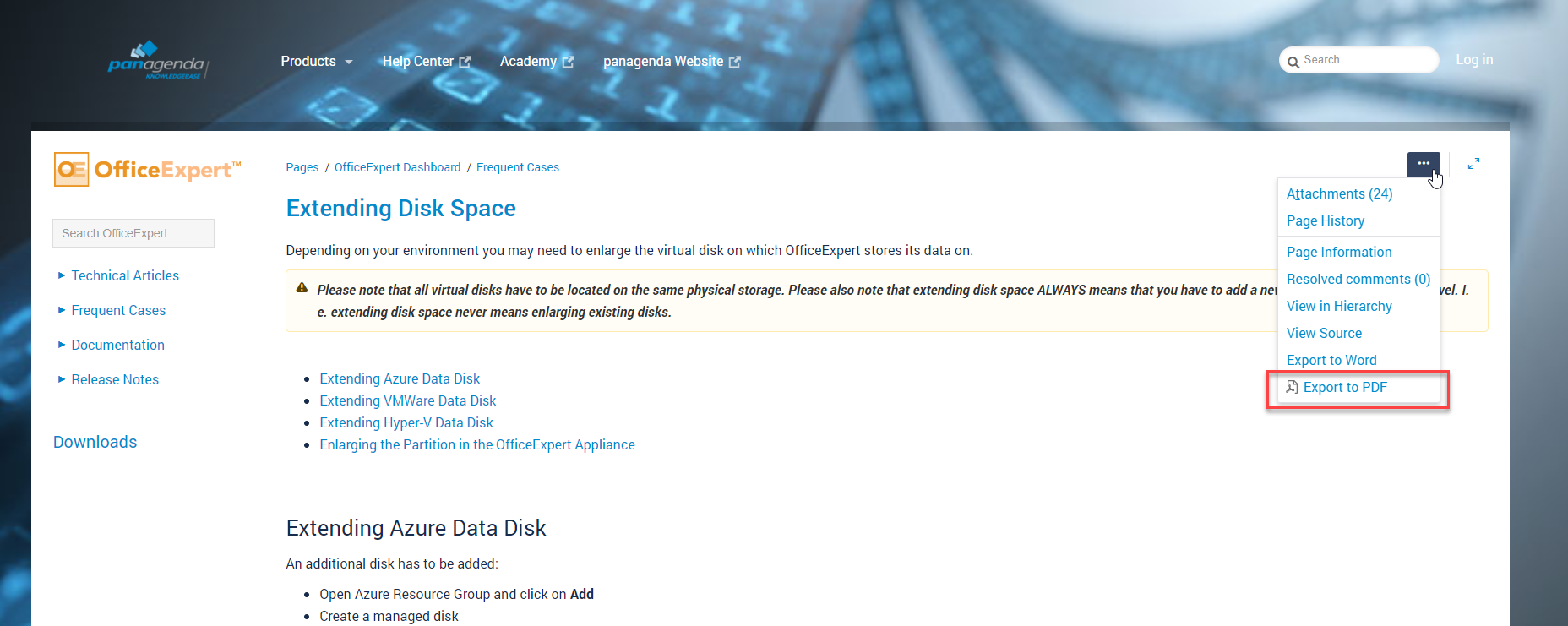Jump to Extending Azure Data Disk section
The height and width of the screenshot is (626, 1568).
[400, 378]
